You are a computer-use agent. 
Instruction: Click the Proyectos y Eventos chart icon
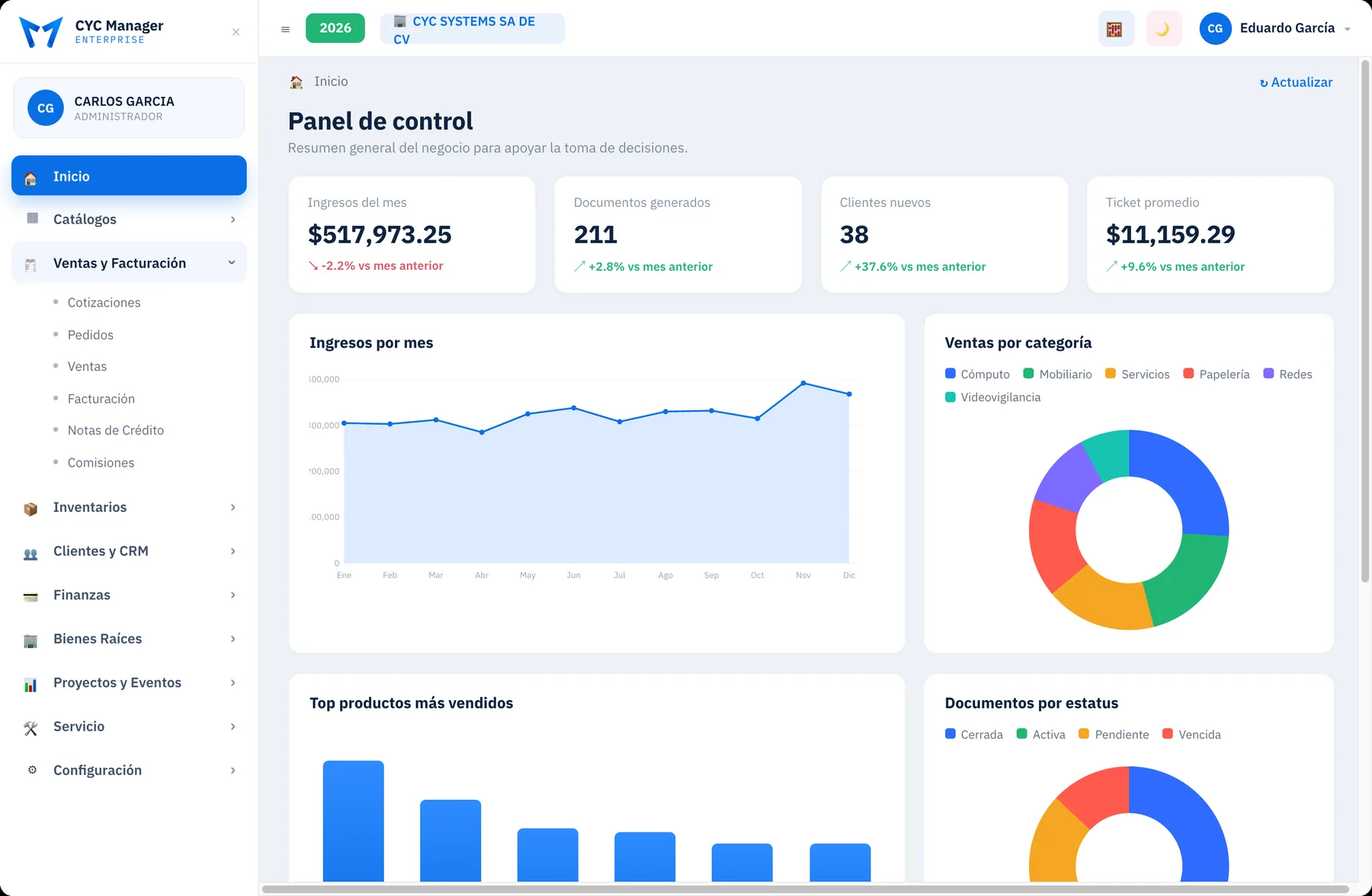tap(30, 684)
